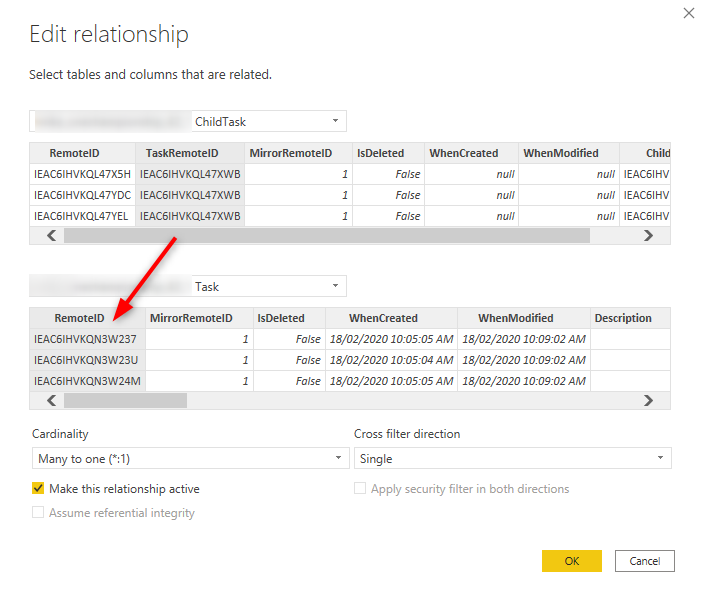
Task: Click cell IEAC6IHVKQL47X5H
Action: point(82,174)
